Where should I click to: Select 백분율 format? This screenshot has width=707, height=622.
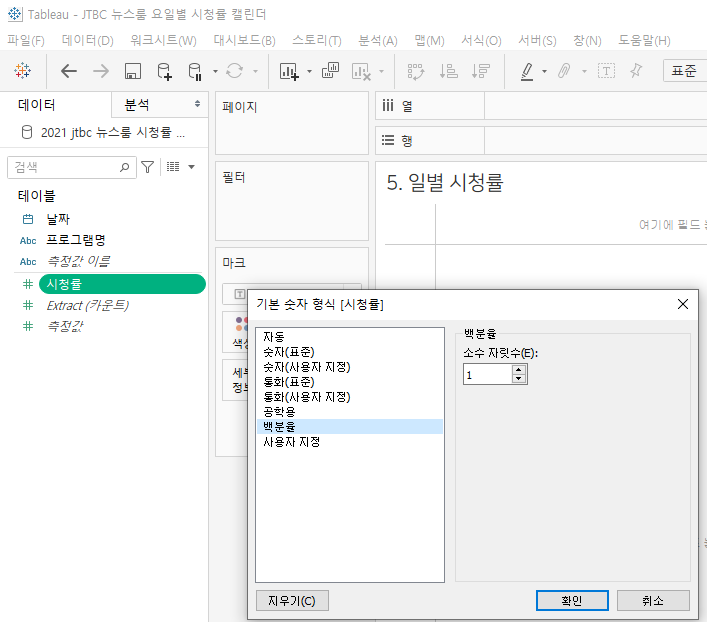tap(350, 426)
